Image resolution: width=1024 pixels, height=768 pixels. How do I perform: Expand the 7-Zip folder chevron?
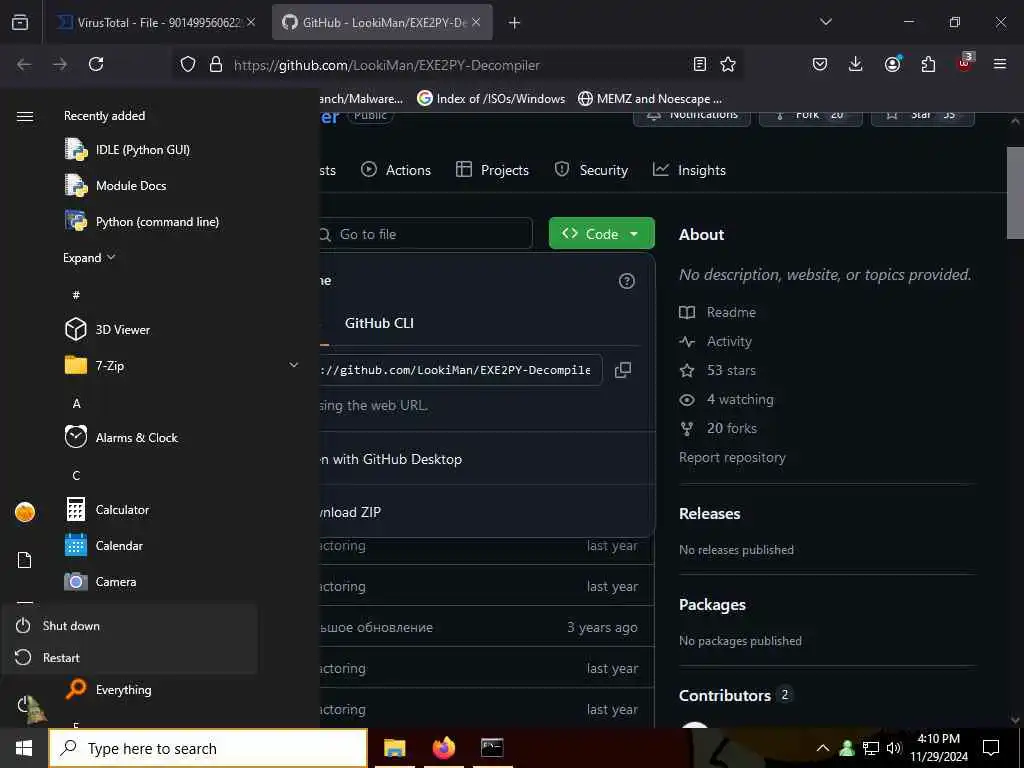(293, 365)
